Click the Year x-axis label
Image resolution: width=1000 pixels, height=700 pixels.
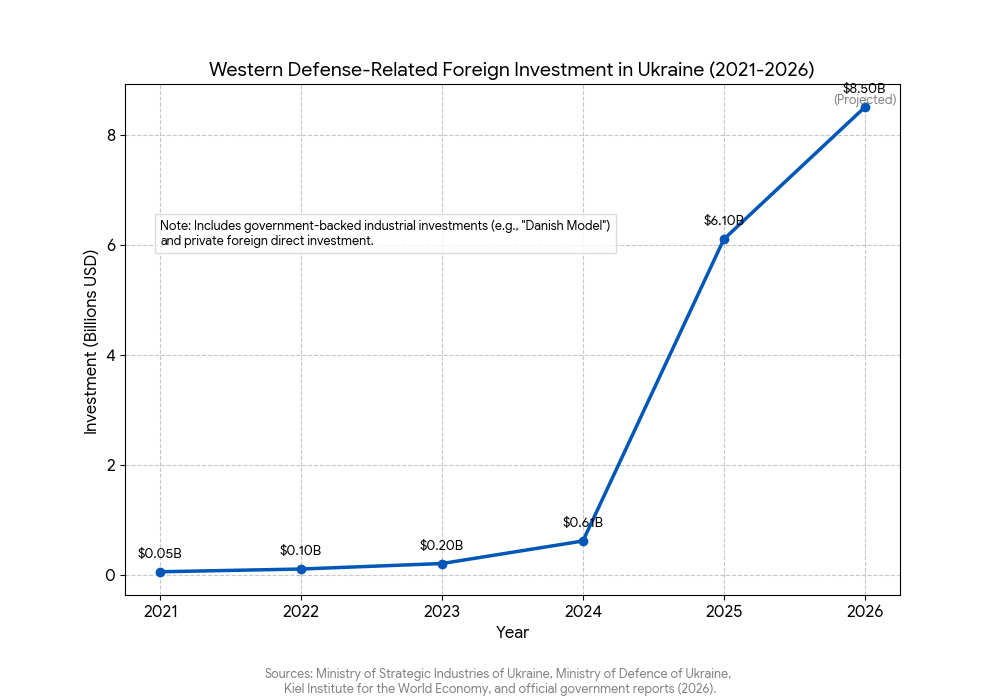click(x=512, y=632)
